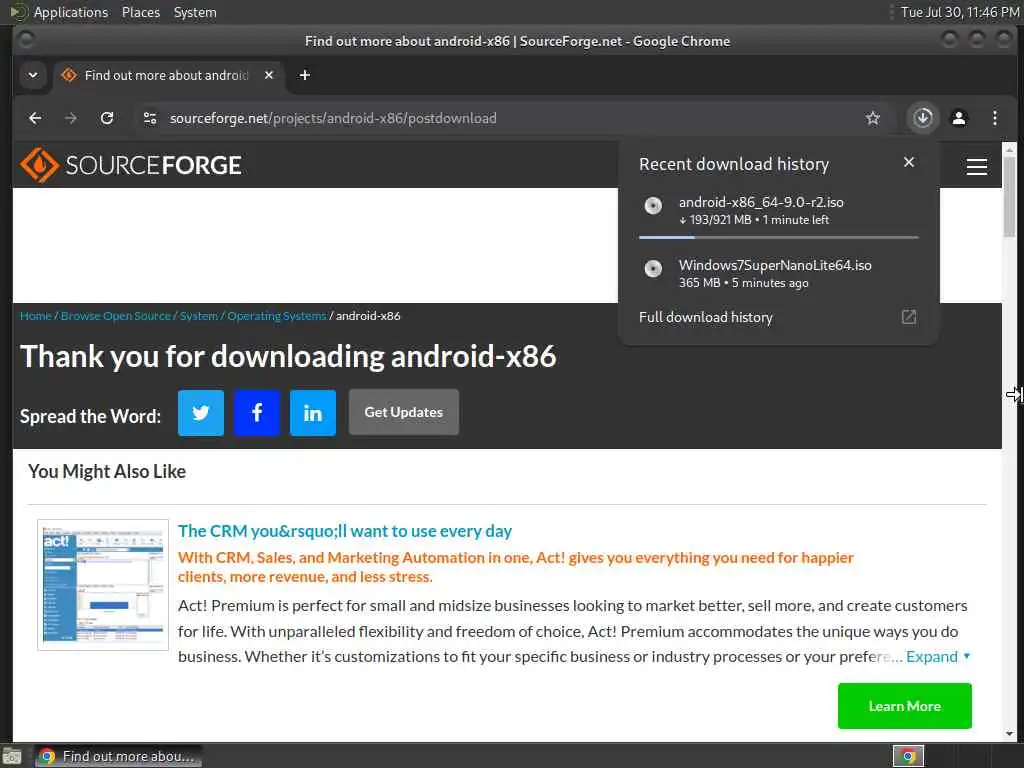Open the System menu
1024x768 pixels.
[x=195, y=12]
